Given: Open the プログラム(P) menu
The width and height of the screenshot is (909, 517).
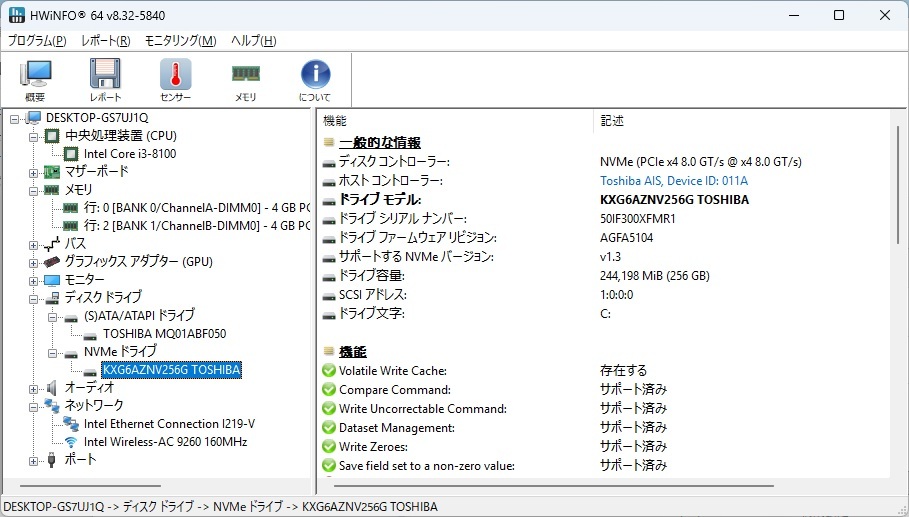Looking at the screenshot, I should coord(37,41).
